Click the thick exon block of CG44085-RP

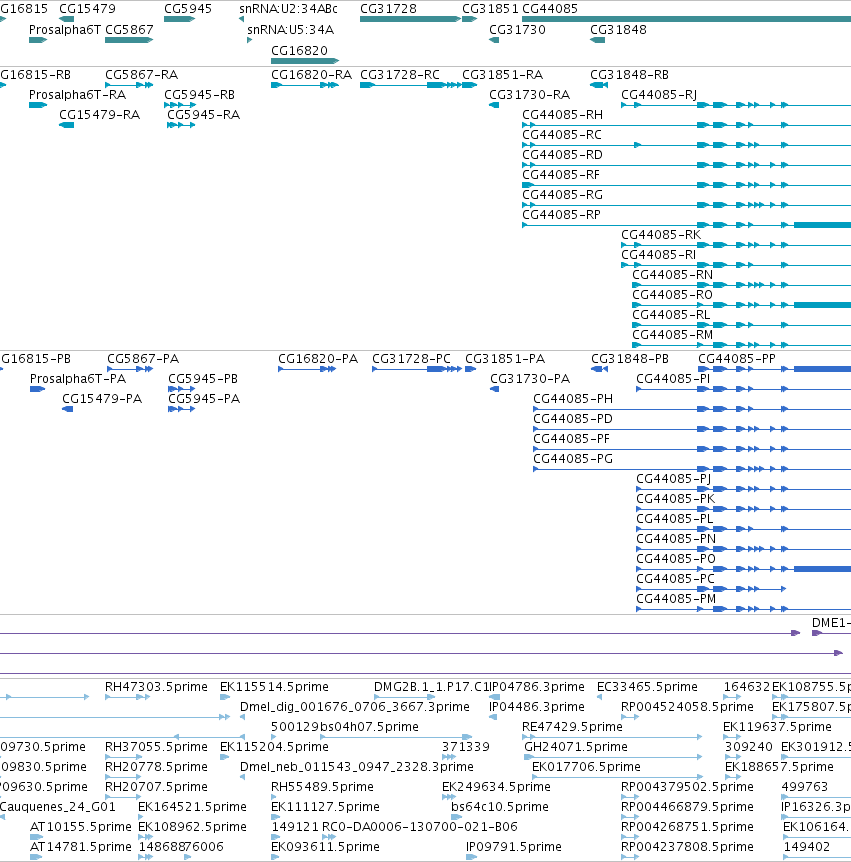tap(822, 225)
